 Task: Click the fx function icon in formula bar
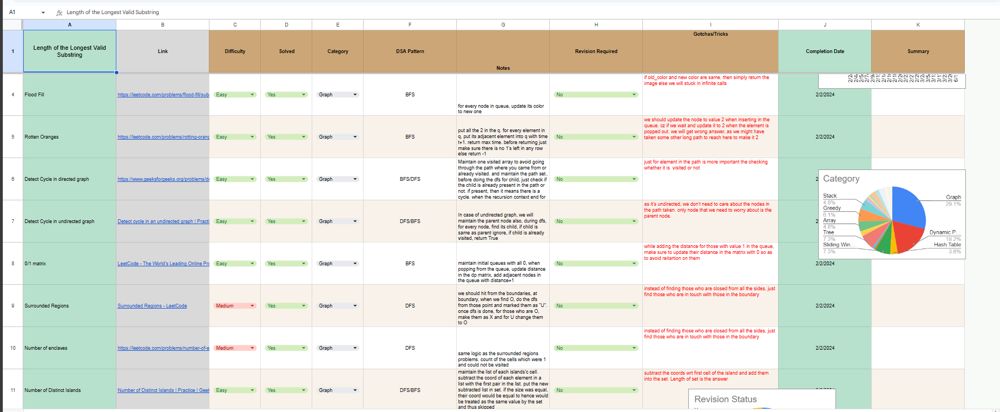click(61, 12)
